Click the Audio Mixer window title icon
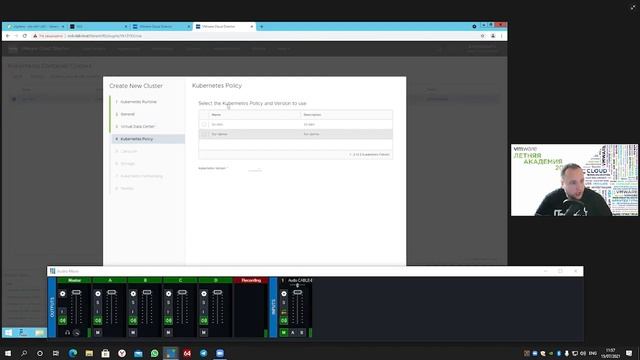 [x=53, y=271]
